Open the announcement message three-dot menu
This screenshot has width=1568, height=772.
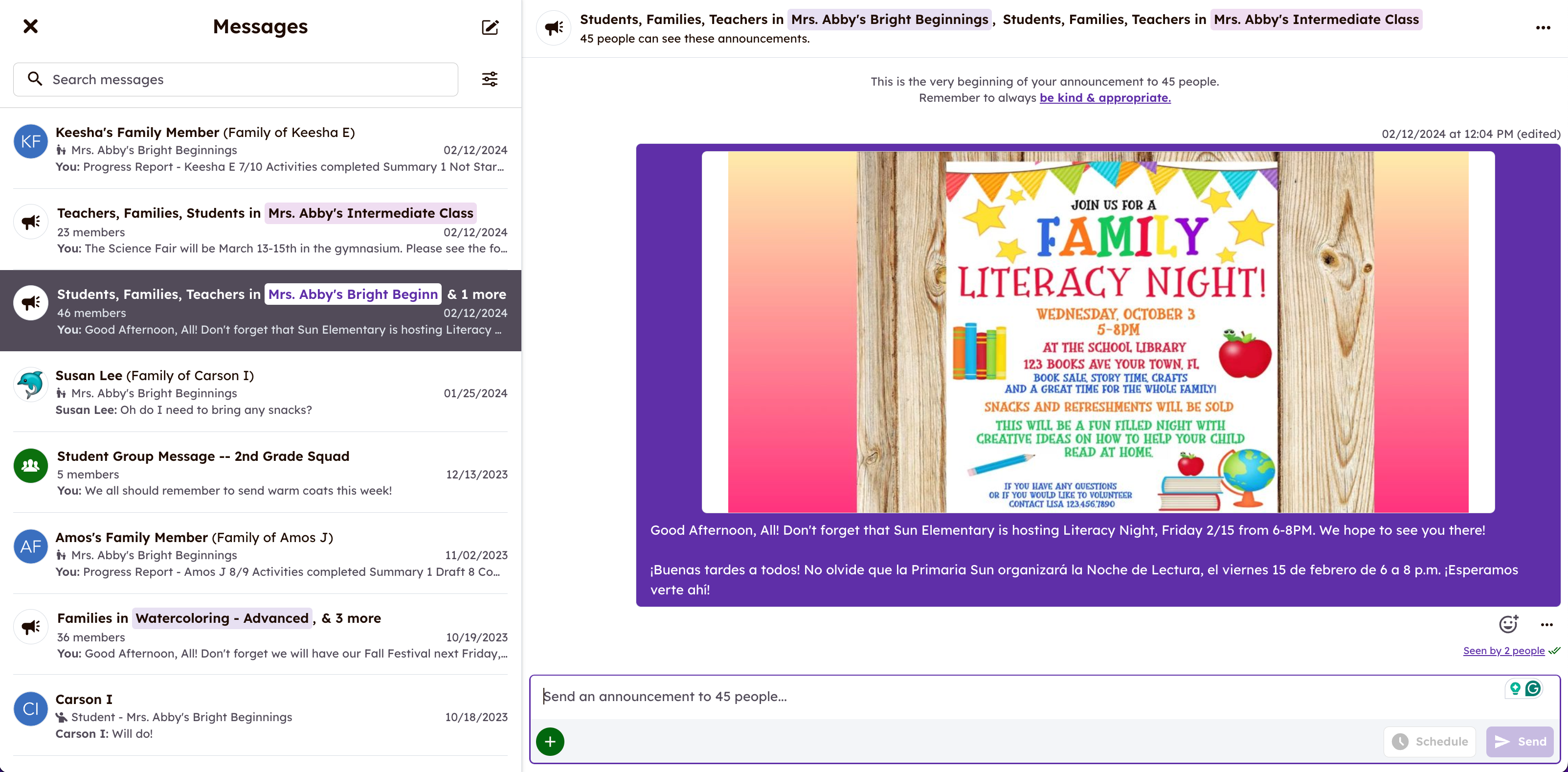[1546, 625]
